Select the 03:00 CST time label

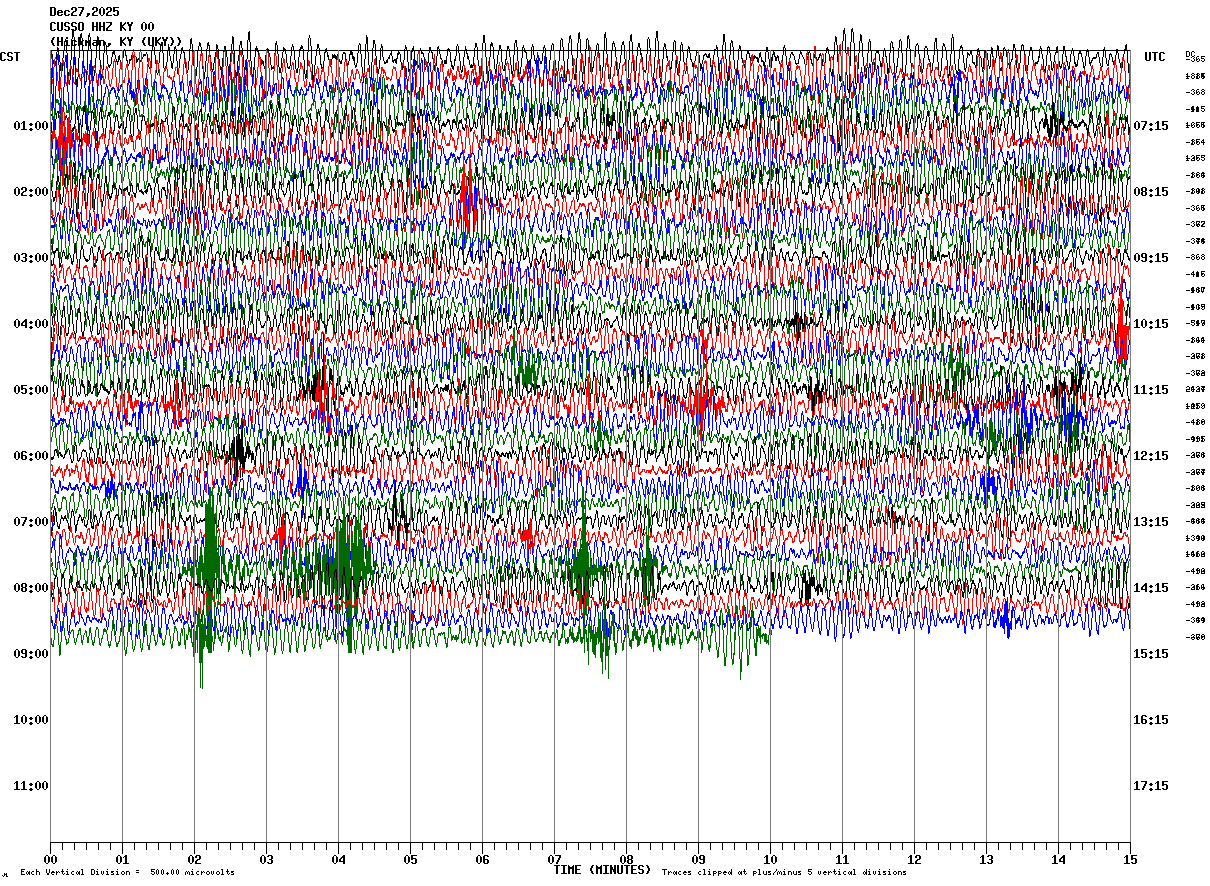click(x=31, y=258)
